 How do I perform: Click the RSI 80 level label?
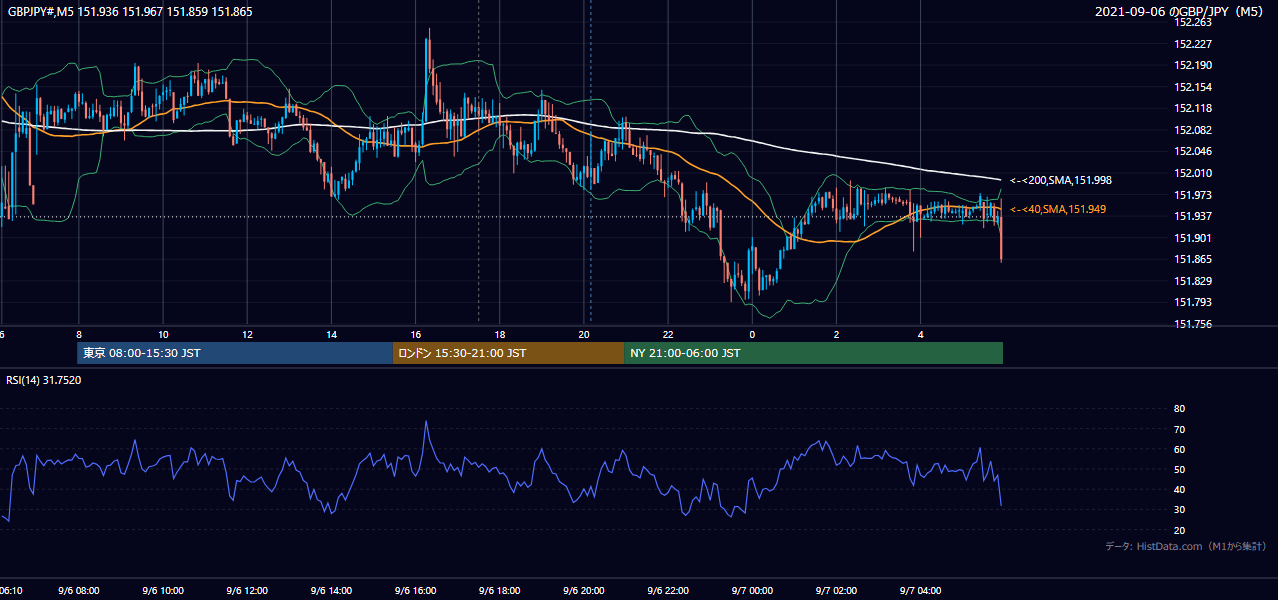click(x=1179, y=409)
